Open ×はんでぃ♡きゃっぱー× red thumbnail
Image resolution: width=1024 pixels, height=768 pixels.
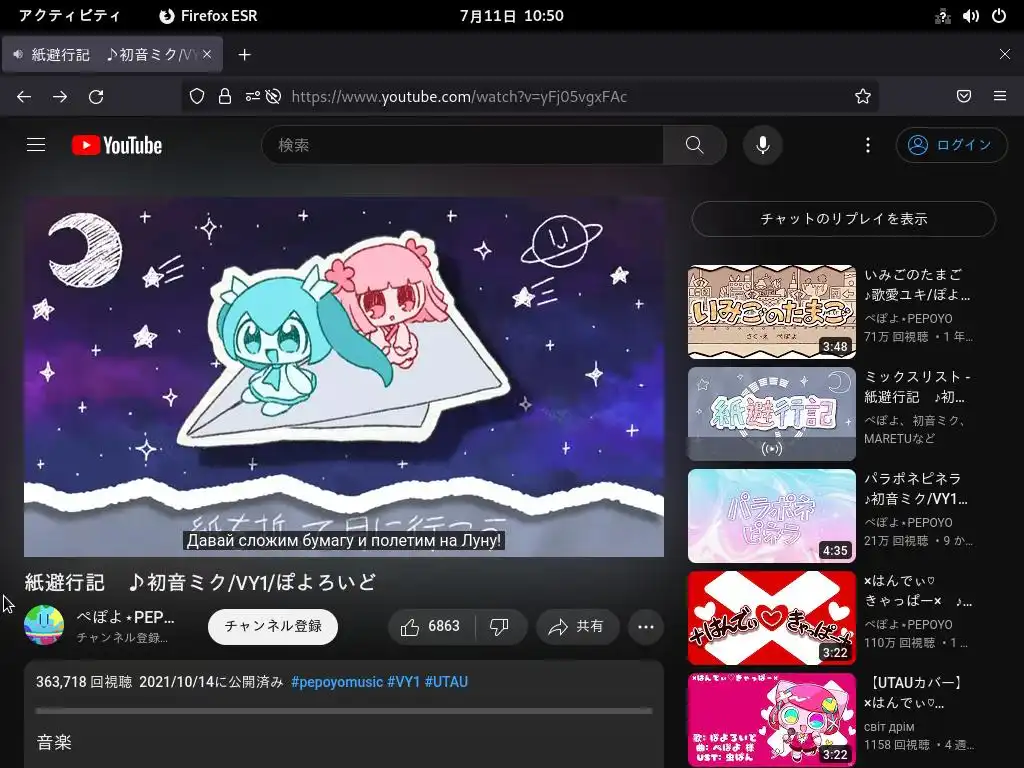tap(772, 618)
